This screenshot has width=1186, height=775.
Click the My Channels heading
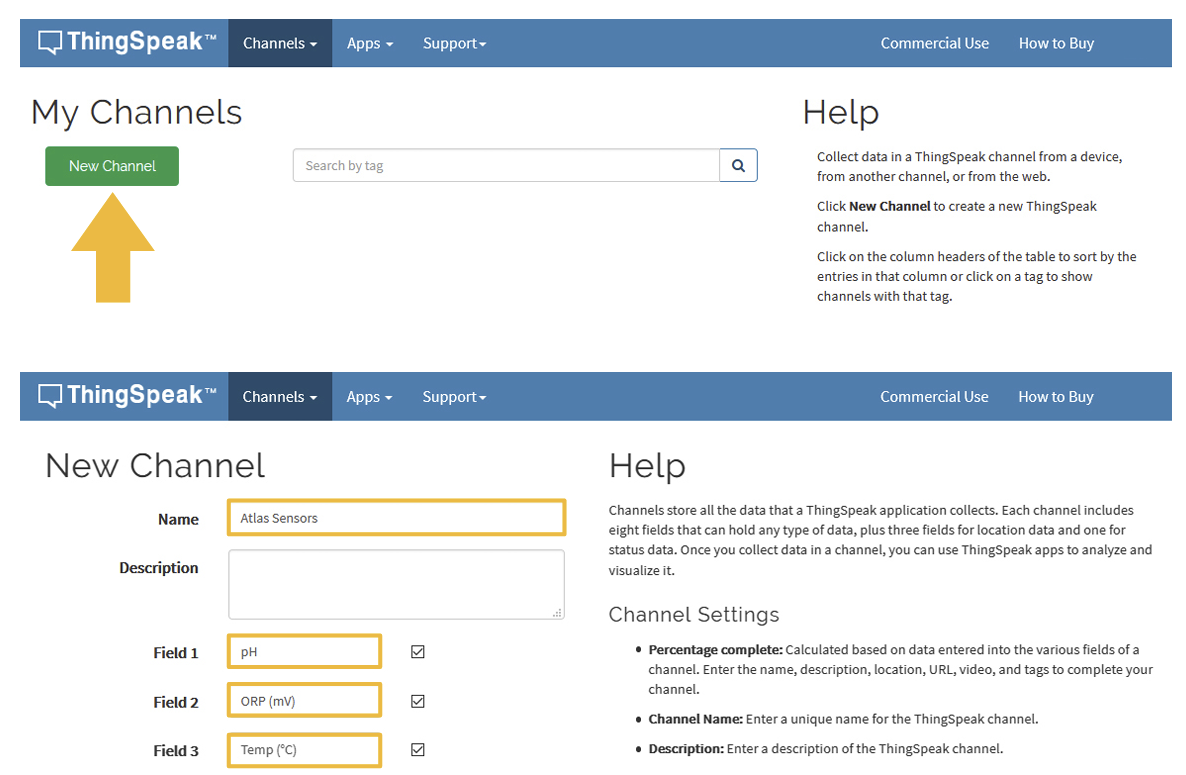(x=136, y=113)
